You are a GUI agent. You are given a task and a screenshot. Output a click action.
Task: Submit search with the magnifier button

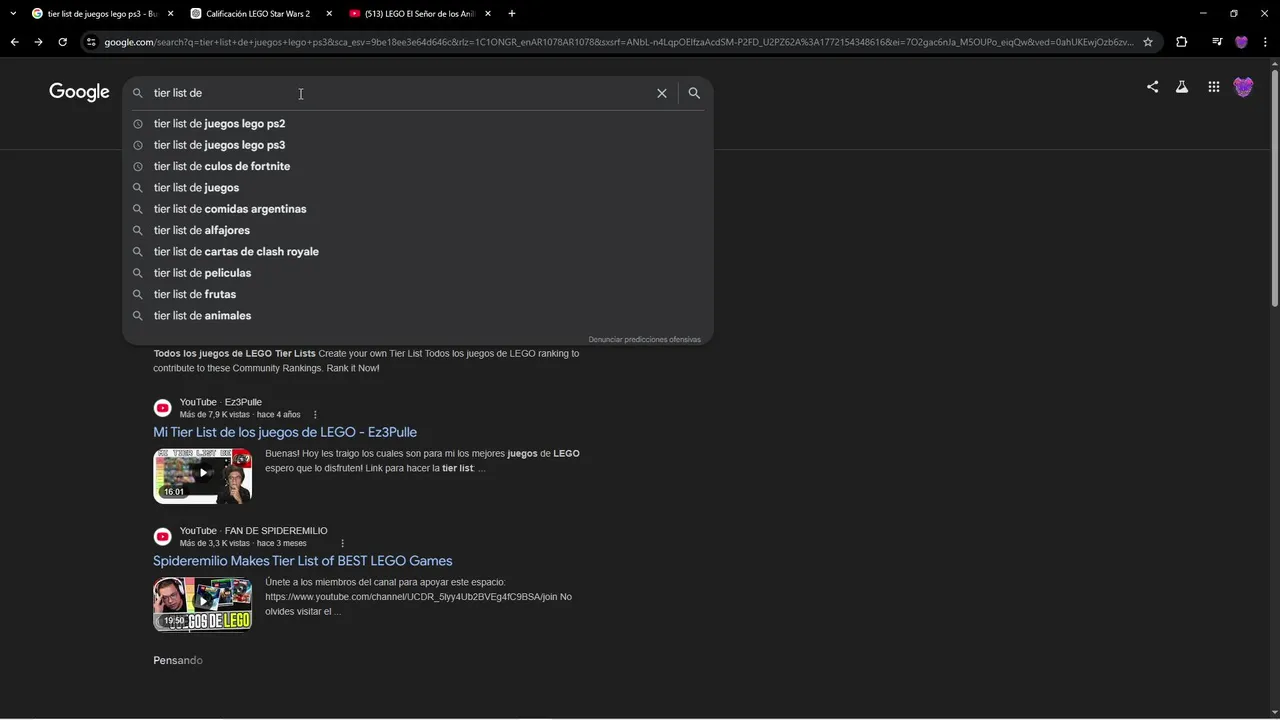[x=694, y=93]
